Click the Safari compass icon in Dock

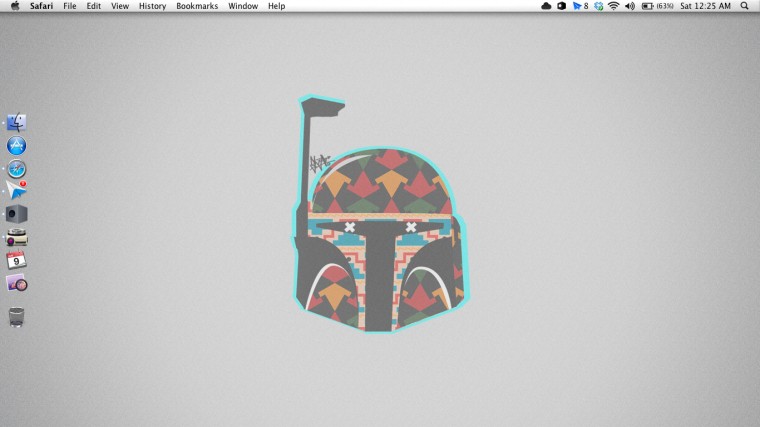pos(16,169)
